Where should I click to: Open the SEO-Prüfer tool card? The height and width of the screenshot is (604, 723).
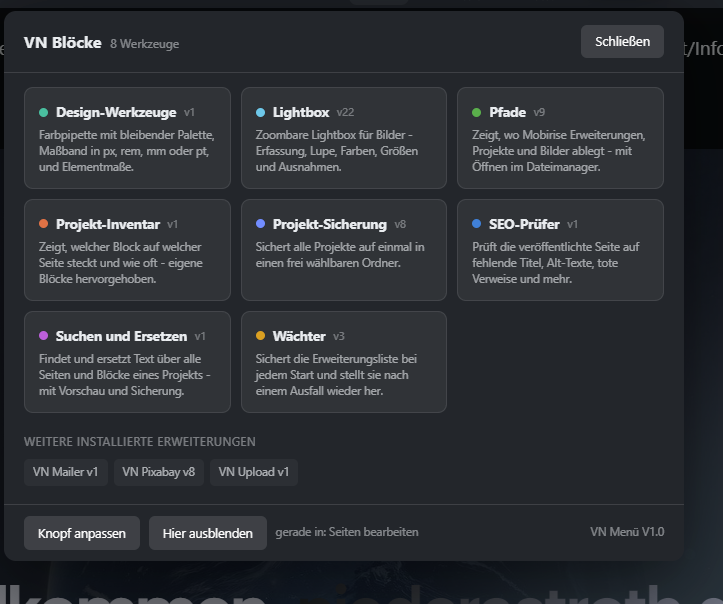pos(560,250)
